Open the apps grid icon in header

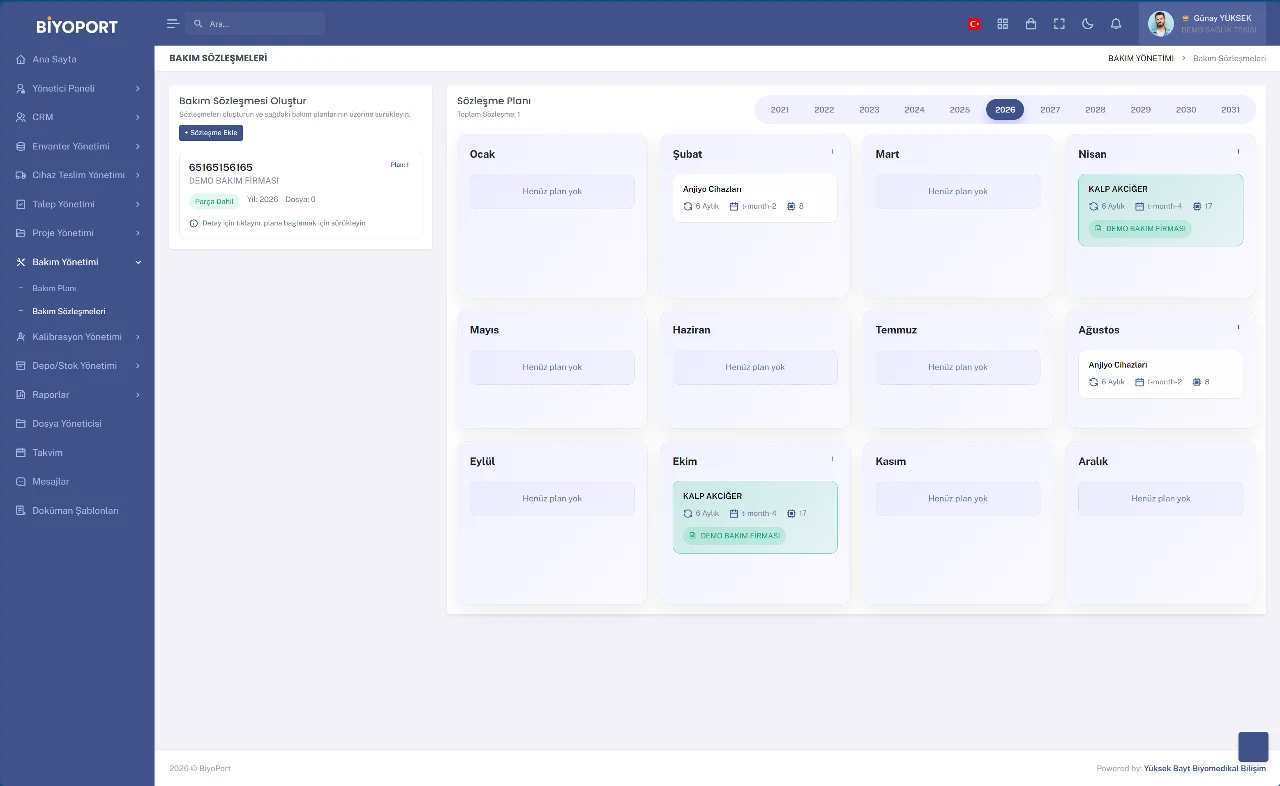1003,24
